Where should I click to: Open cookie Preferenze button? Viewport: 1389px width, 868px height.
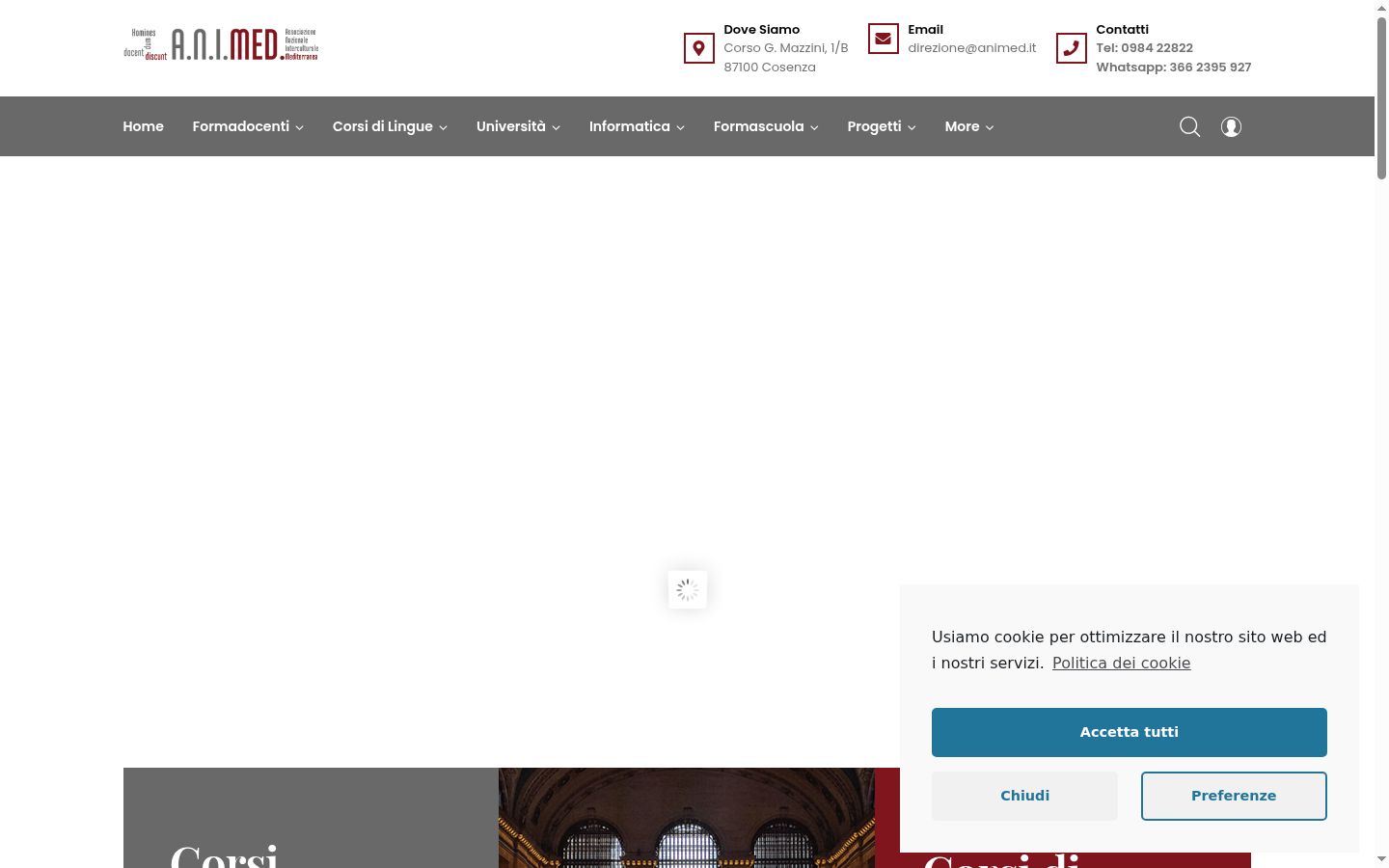tap(1234, 796)
